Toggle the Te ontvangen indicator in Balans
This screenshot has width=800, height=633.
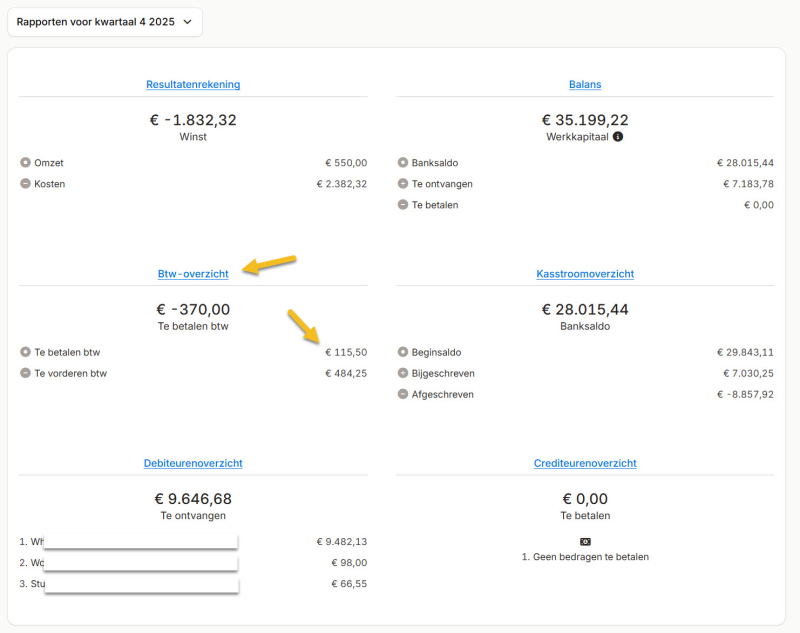(x=401, y=184)
